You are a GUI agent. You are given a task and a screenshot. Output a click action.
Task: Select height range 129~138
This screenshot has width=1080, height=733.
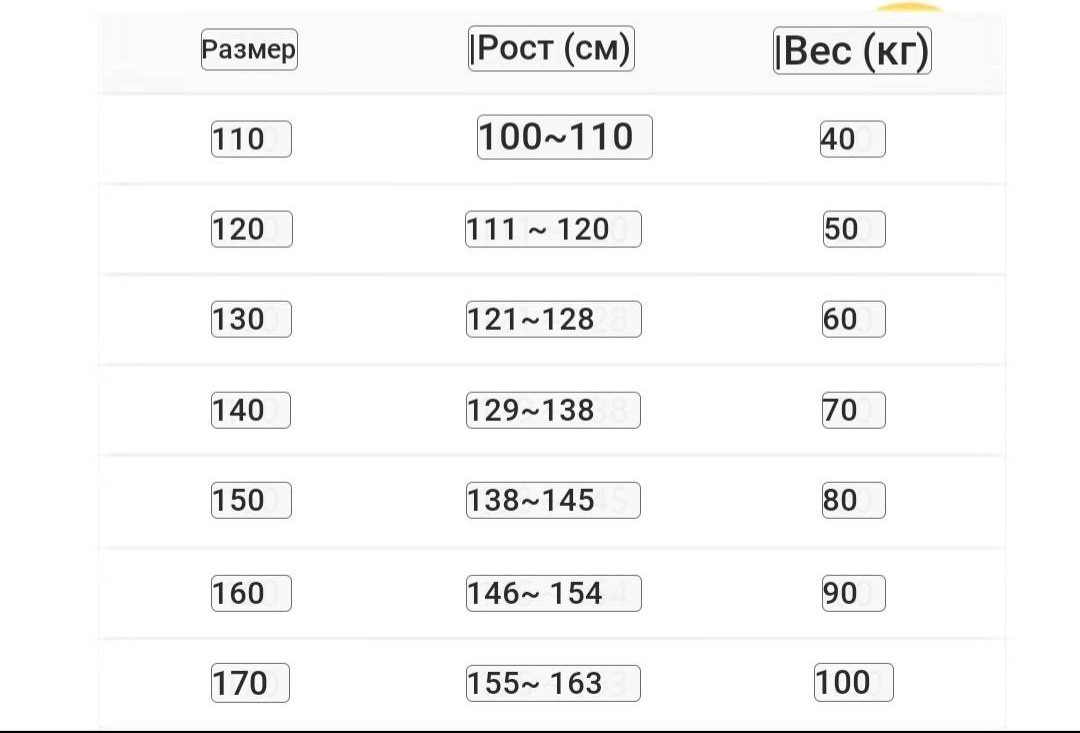point(553,411)
